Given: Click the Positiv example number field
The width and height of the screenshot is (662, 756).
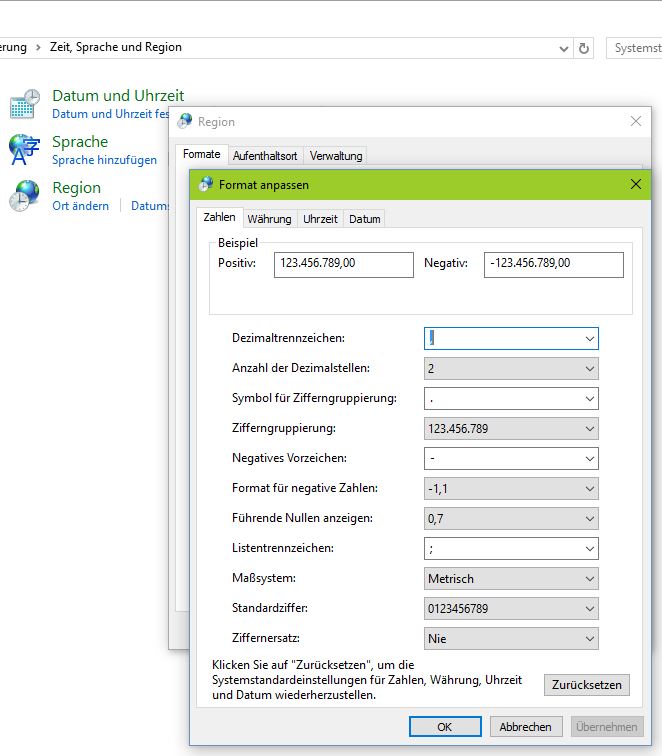Looking at the screenshot, I should (x=343, y=264).
